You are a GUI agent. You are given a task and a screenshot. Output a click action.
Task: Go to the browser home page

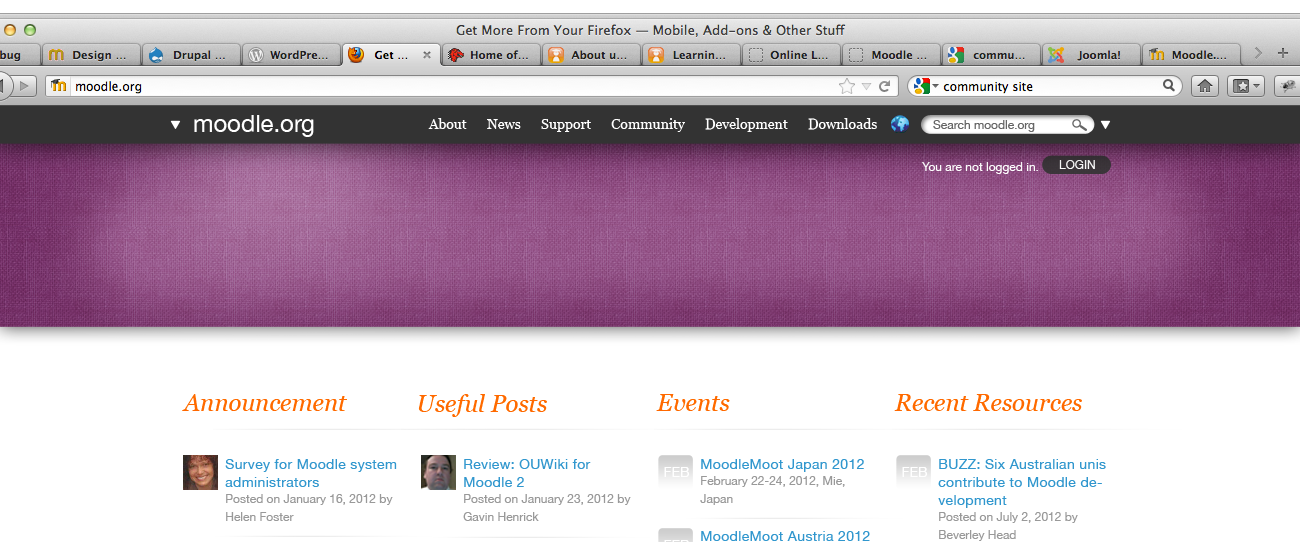point(1206,86)
